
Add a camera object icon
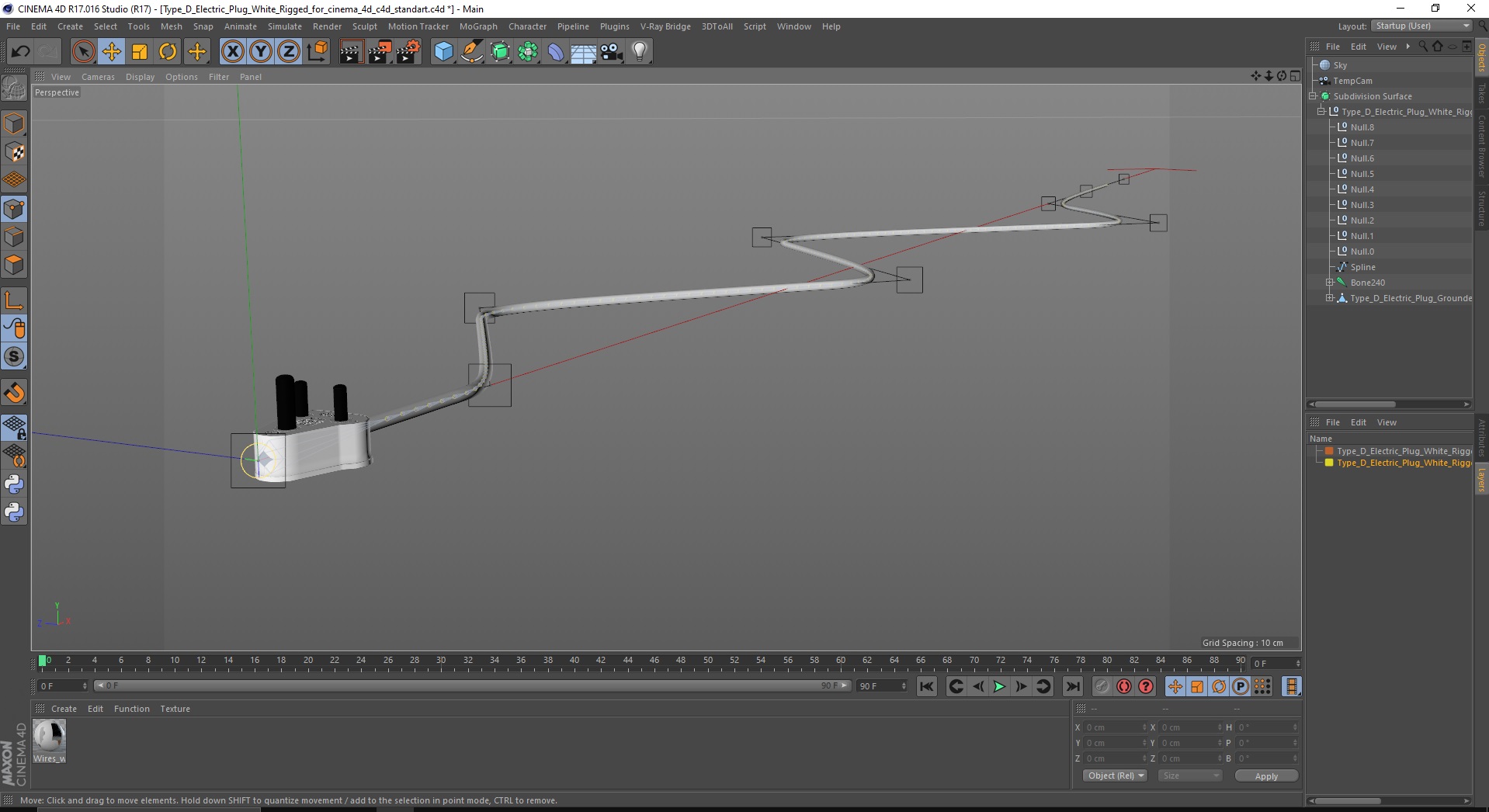612,52
